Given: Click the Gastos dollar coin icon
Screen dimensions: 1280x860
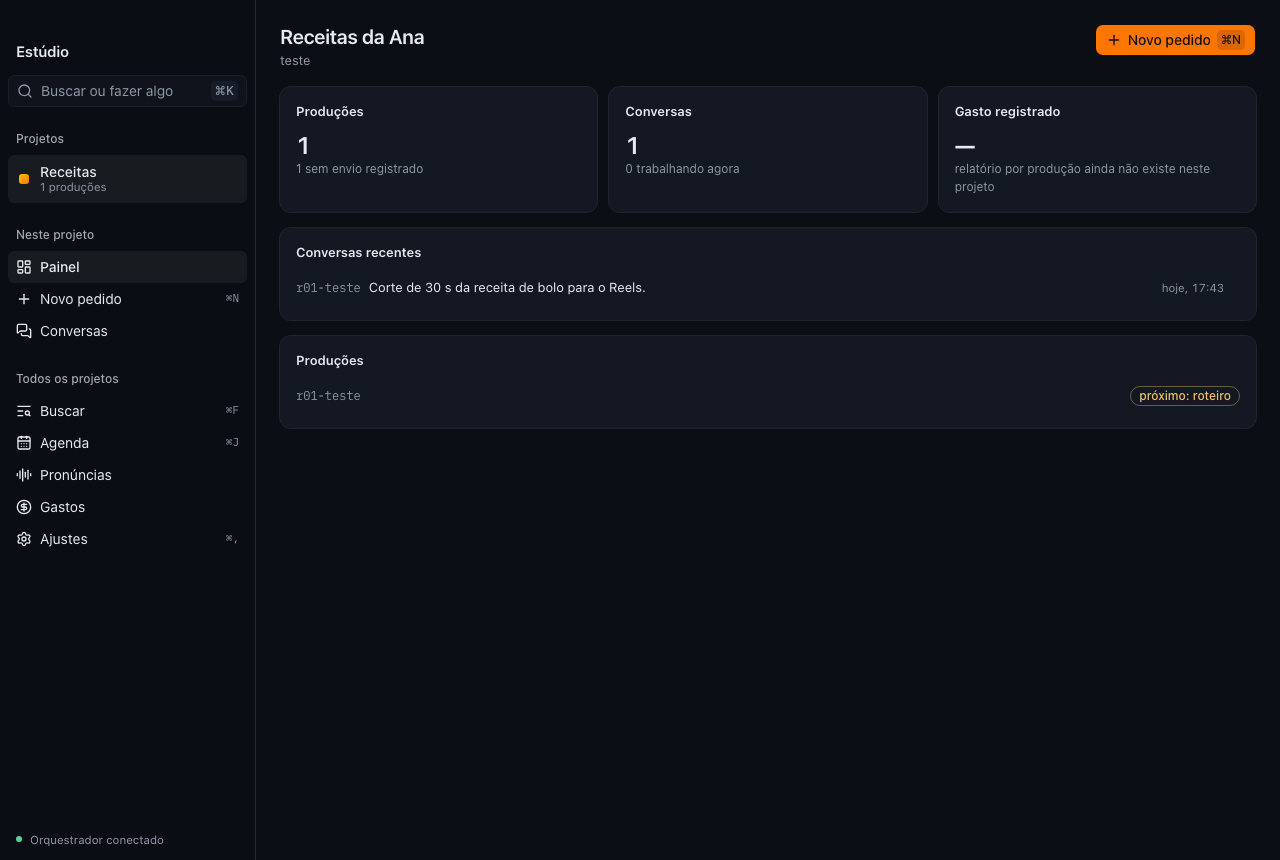Looking at the screenshot, I should tap(24, 507).
